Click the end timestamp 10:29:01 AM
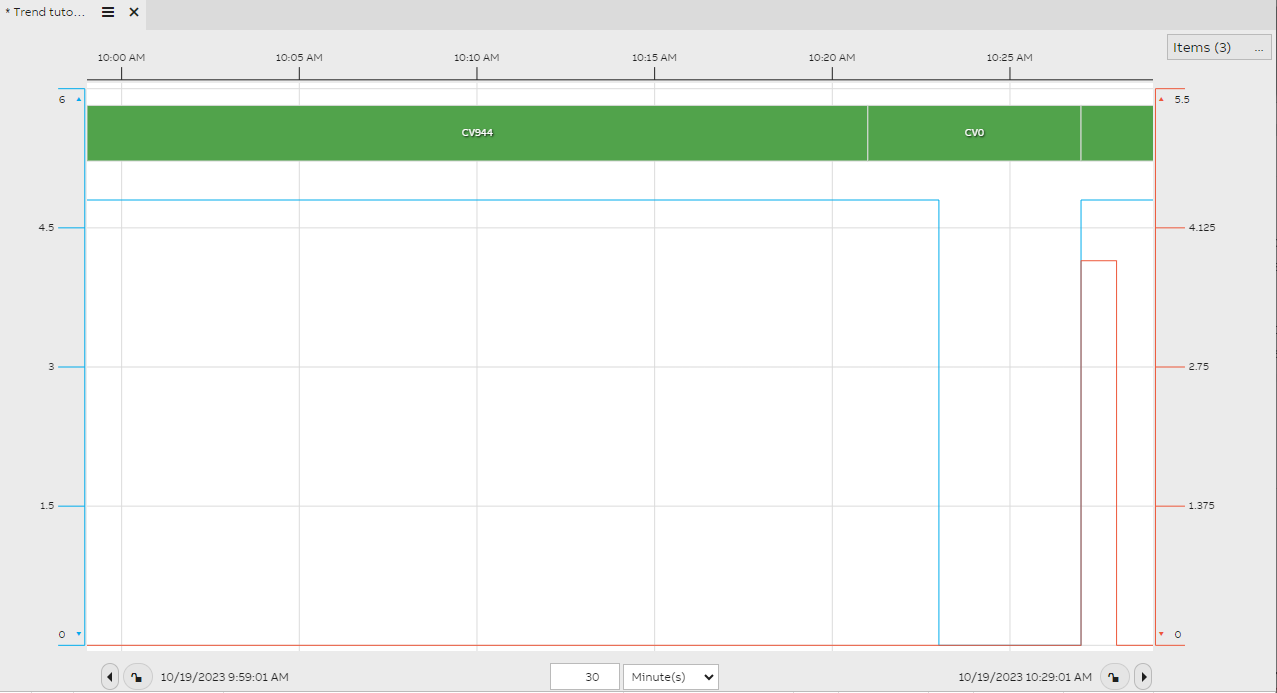Image resolution: width=1277 pixels, height=693 pixels. [x=1024, y=676]
